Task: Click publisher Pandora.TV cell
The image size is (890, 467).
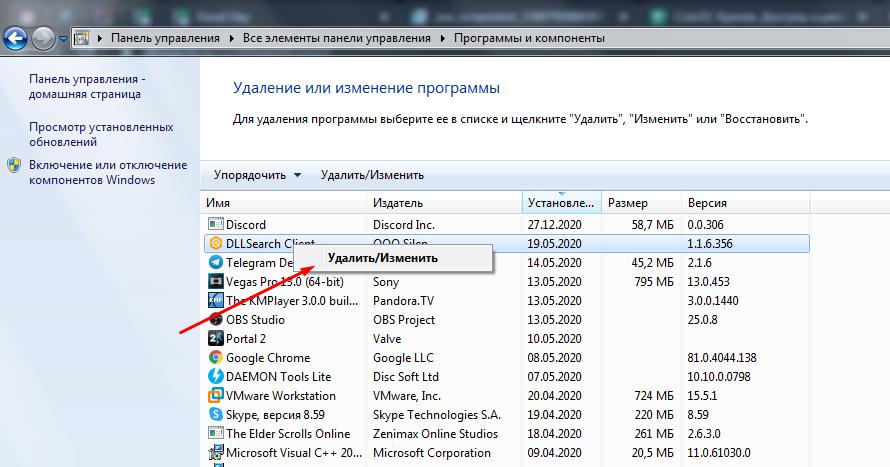Action: point(404,301)
